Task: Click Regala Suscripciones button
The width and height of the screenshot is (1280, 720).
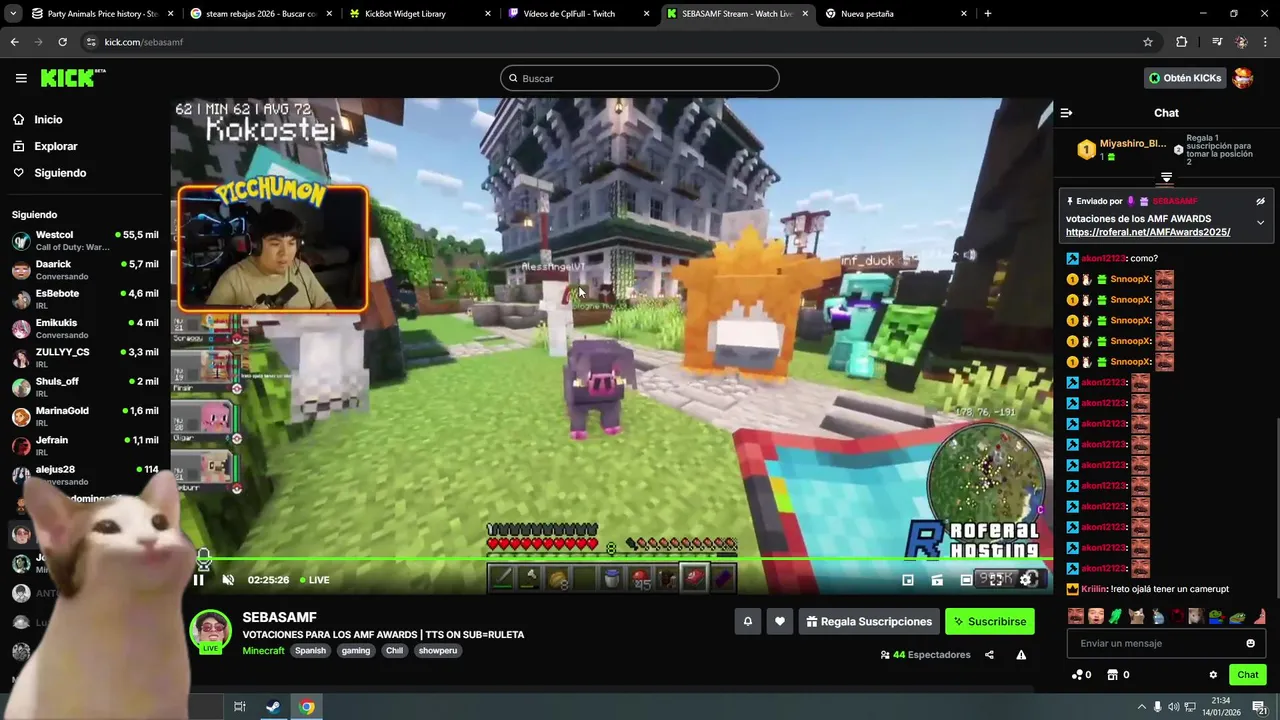Action: pos(869,621)
